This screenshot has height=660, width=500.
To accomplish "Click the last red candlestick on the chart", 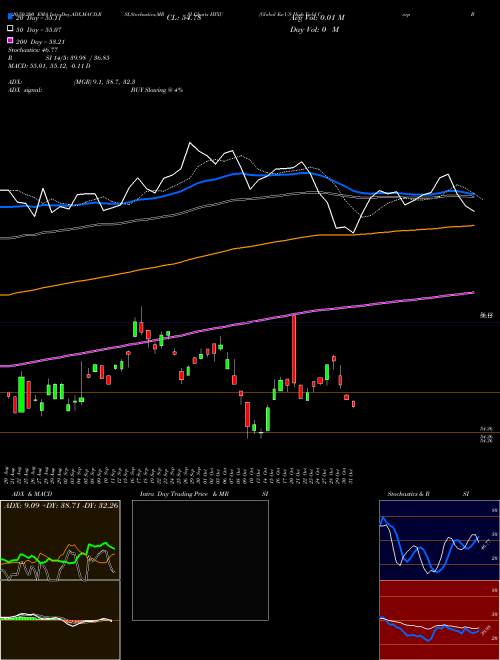I will pos(354,404).
